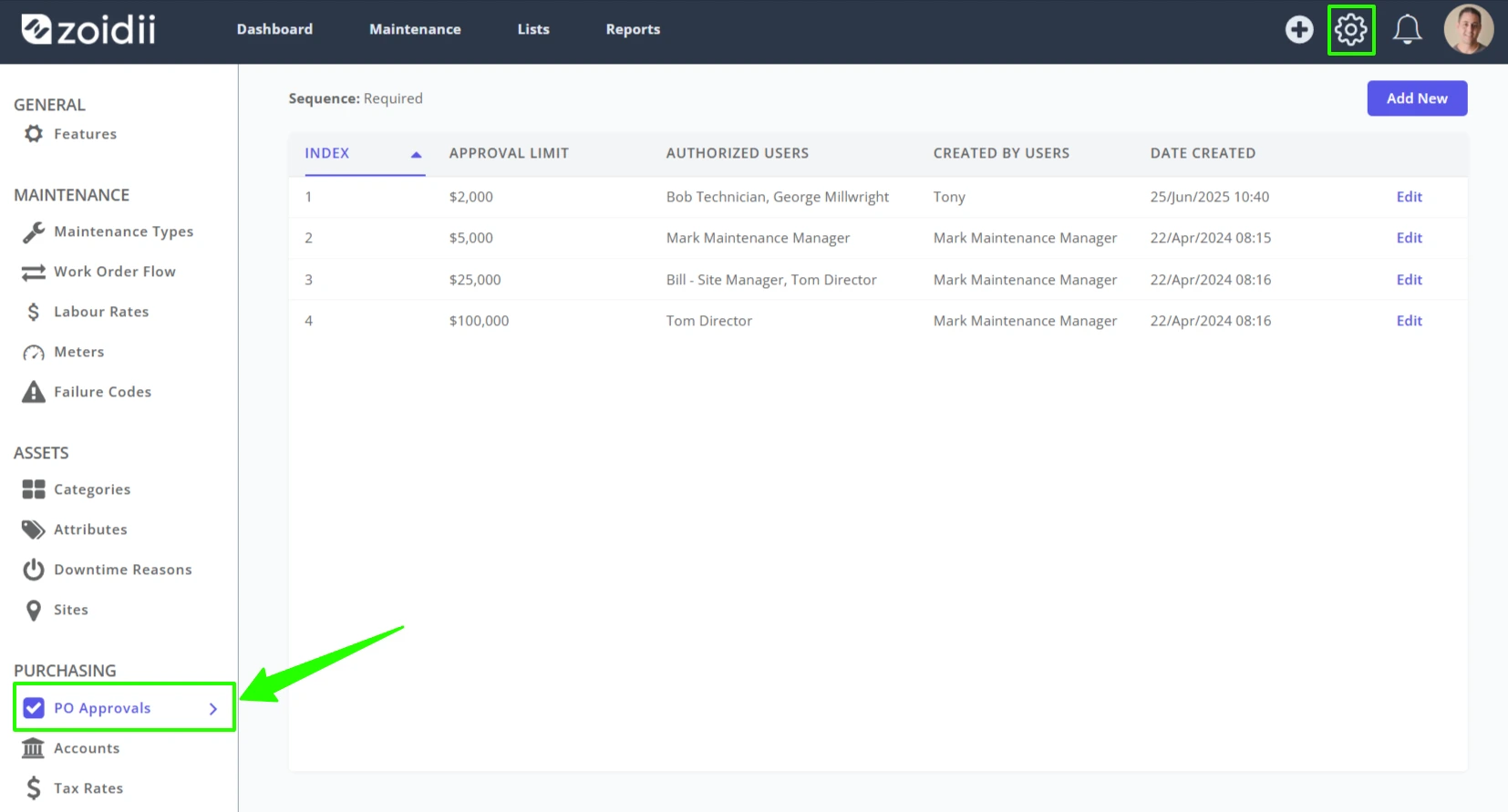Go to Tax Rates label

pyautogui.click(x=88, y=788)
